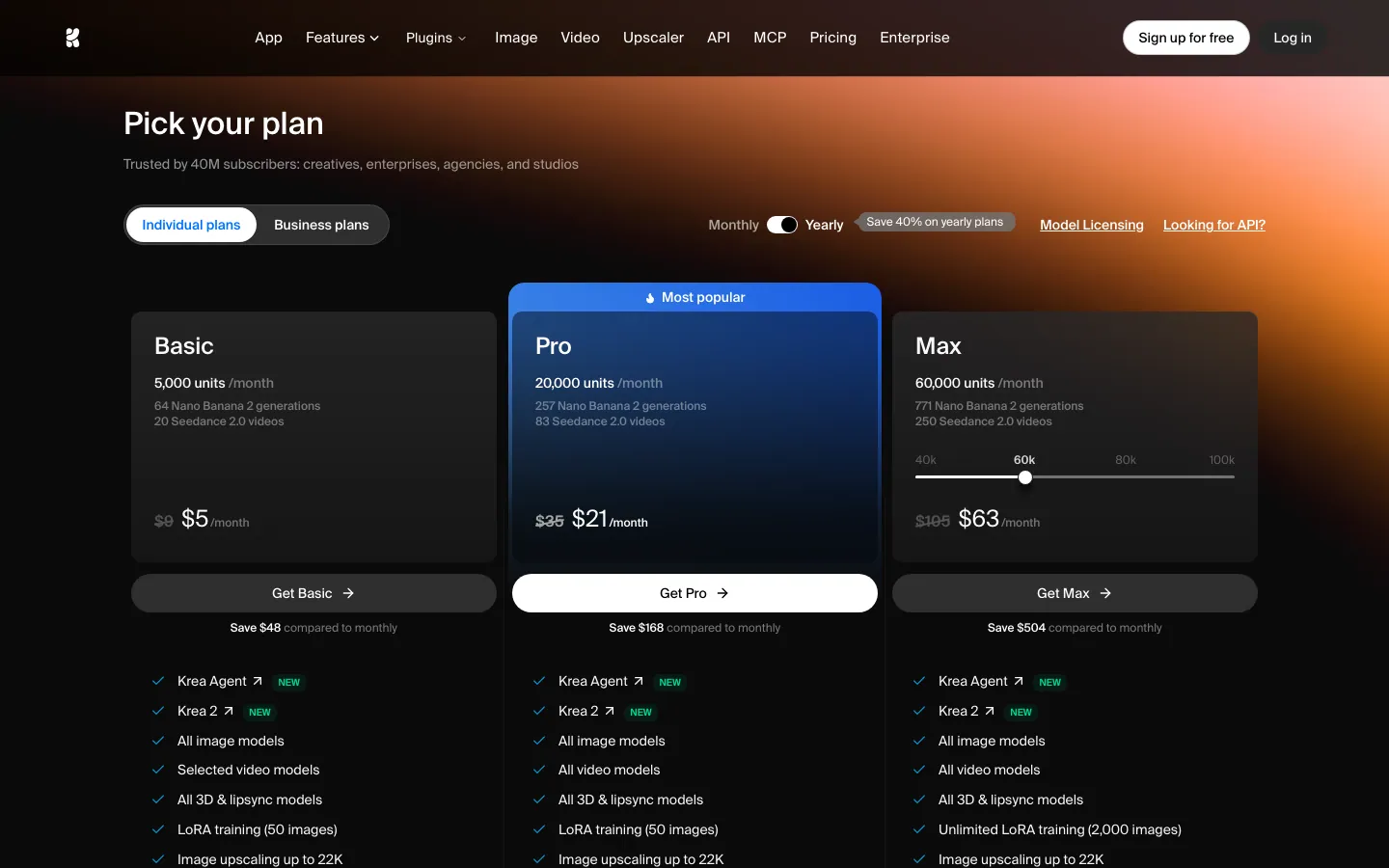Click the Krea 2 link in Pro plan
The width and height of the screenshot is (1389, 868).
pyautogui.click(x=579, y=711)
